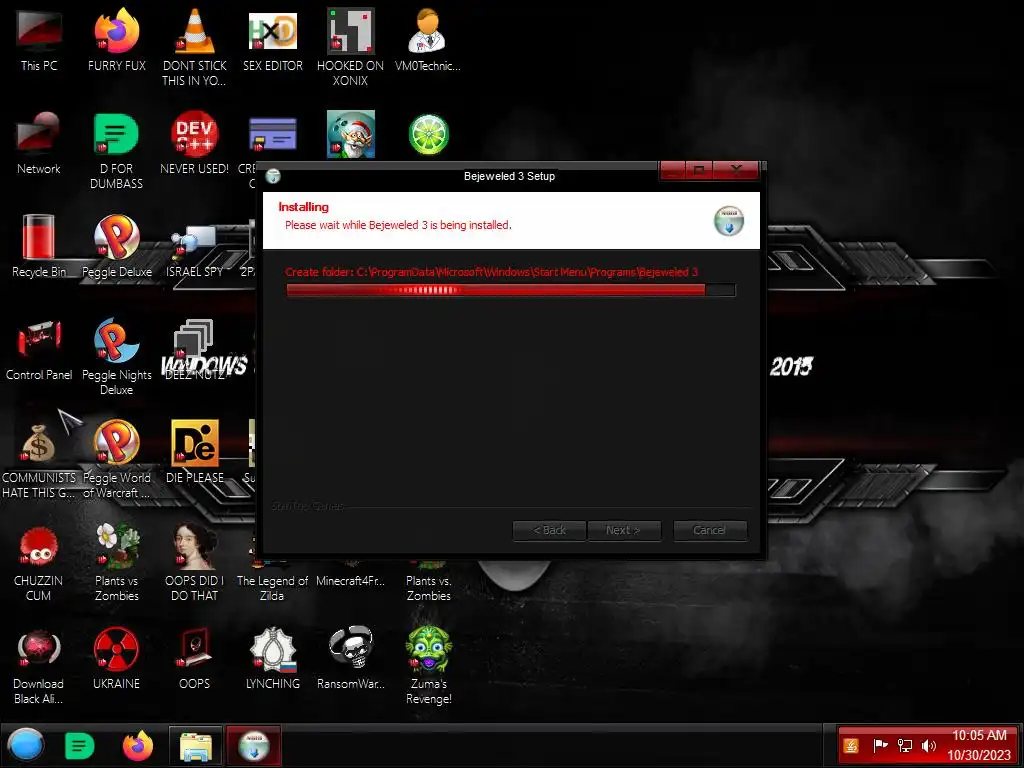
Task: Select the running installer taskbar button
Action: (x=254, y=746)
